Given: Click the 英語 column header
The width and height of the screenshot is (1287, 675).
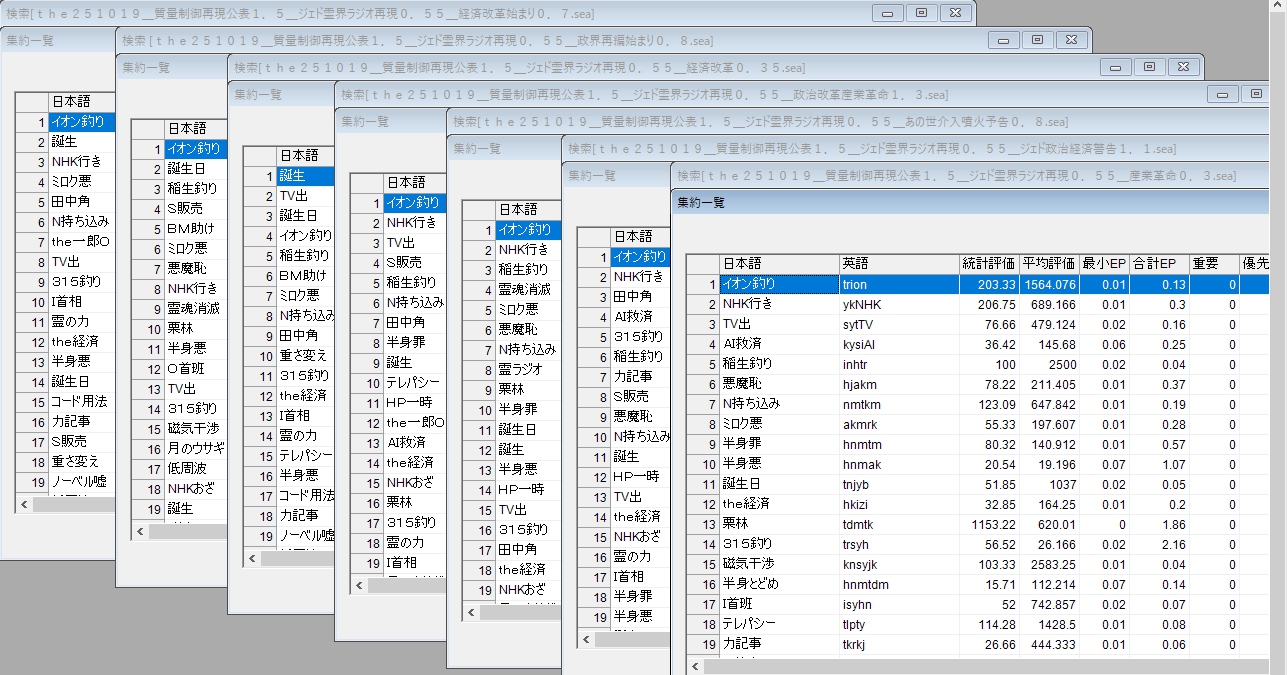Looking at the screenshot, I should coord(899,264).
